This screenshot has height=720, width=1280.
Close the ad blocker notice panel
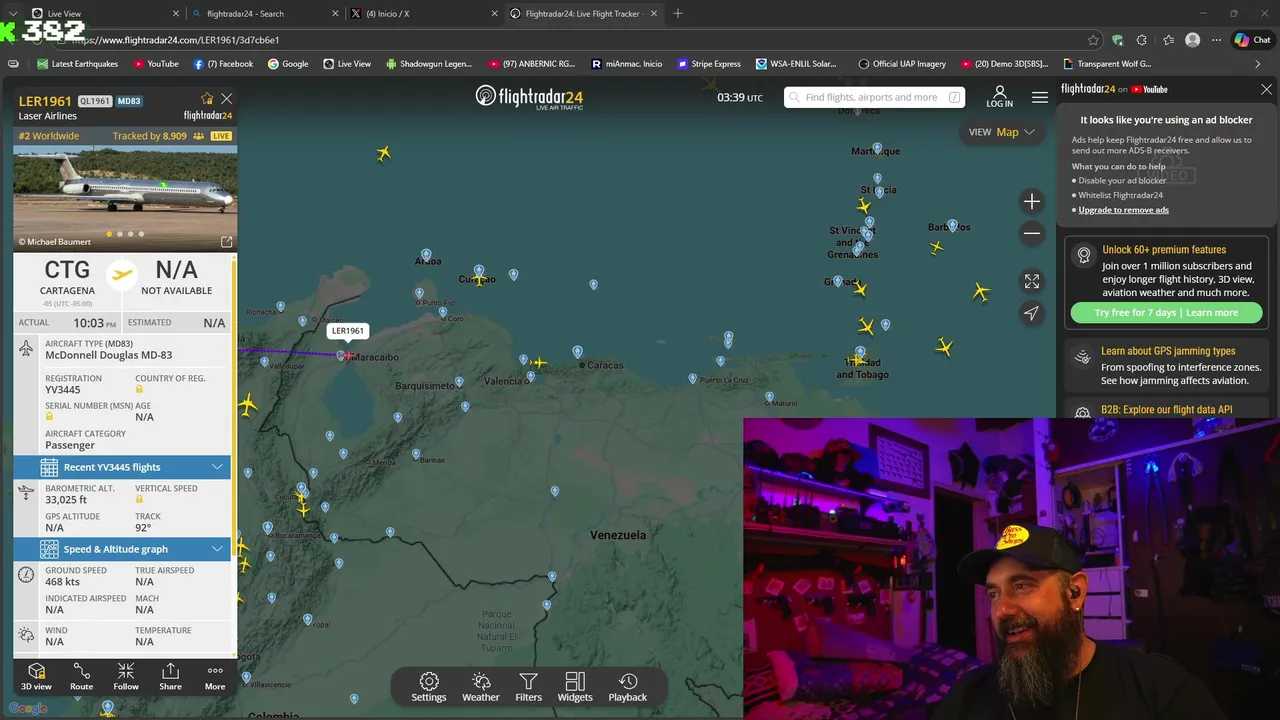point(1266,89)
